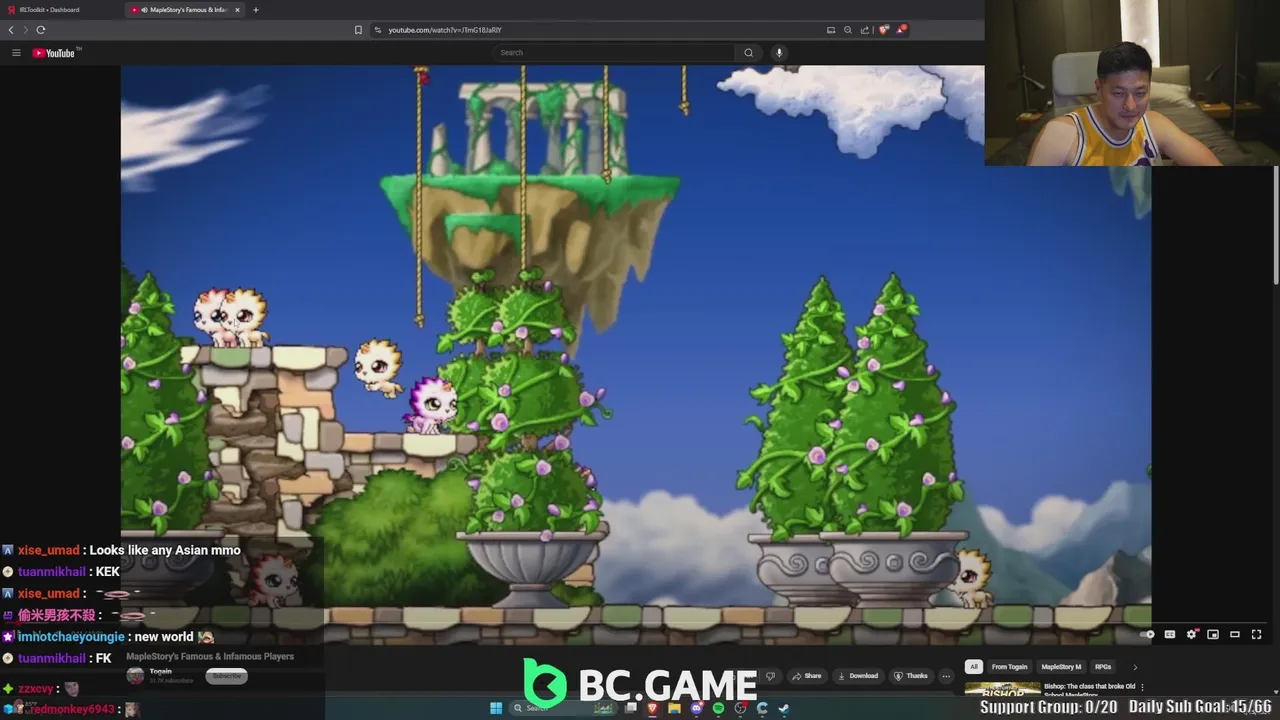
Task: Open Discord from the taskbar
Action: coord(697,708)
